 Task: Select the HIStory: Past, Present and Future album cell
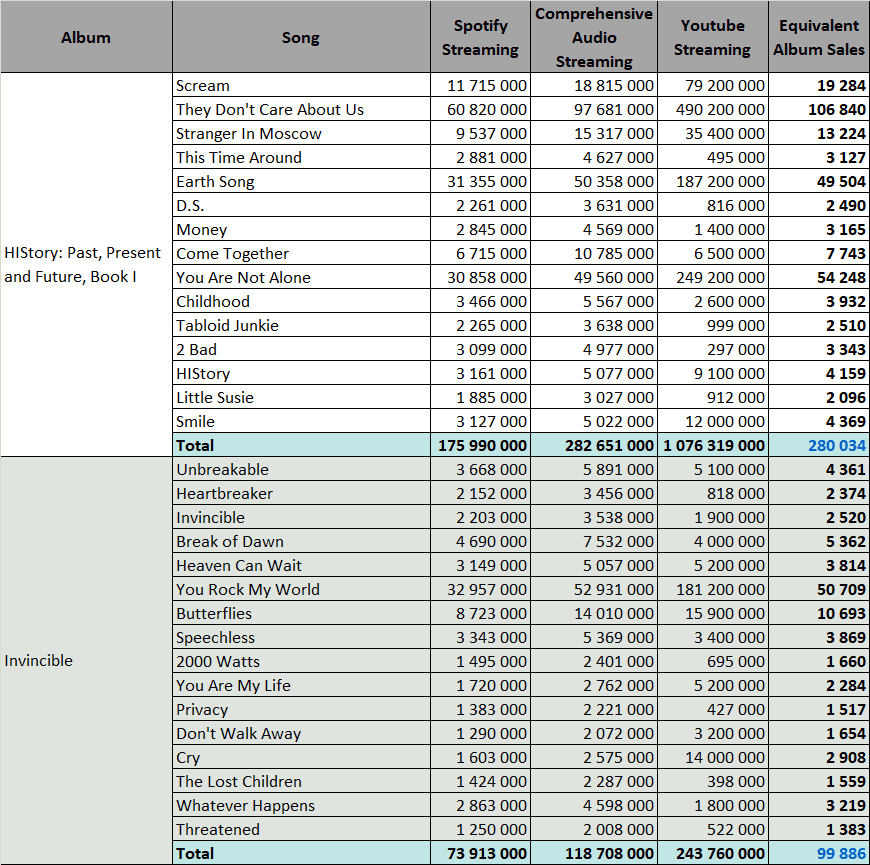click(86, 265)
